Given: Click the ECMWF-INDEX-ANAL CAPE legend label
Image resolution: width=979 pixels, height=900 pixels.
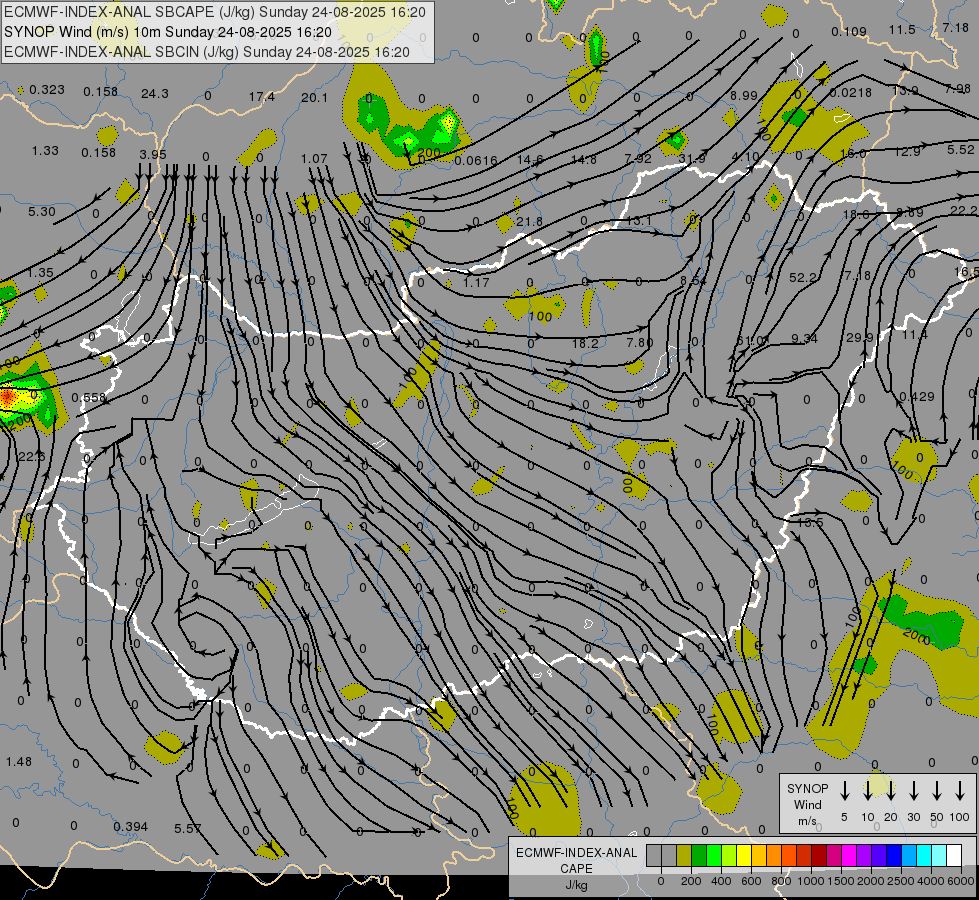Looking at the screenshot, I should [x=576, y=868].
